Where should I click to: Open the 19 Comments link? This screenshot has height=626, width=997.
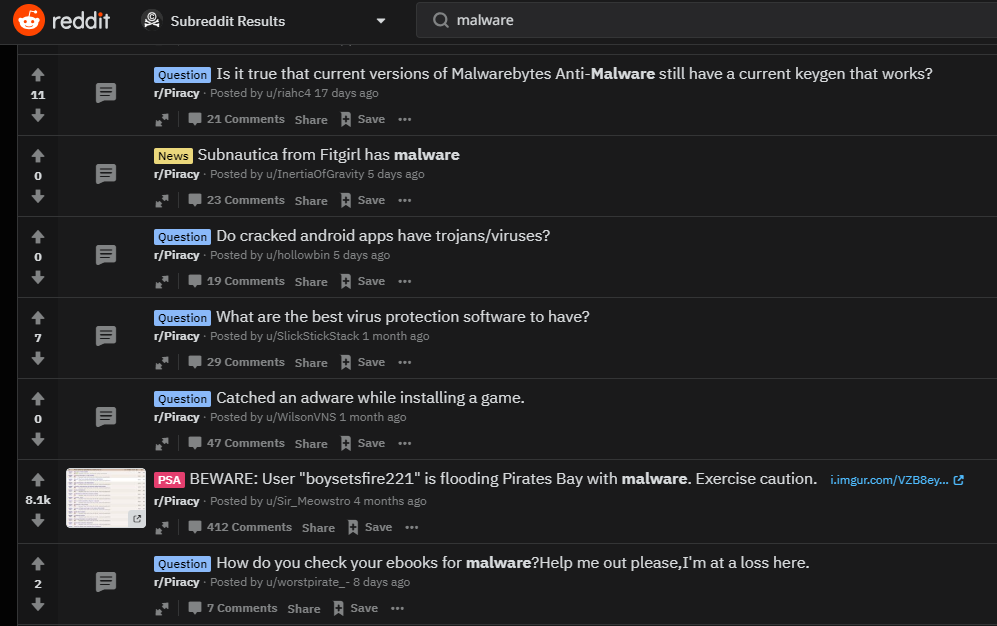237,282
